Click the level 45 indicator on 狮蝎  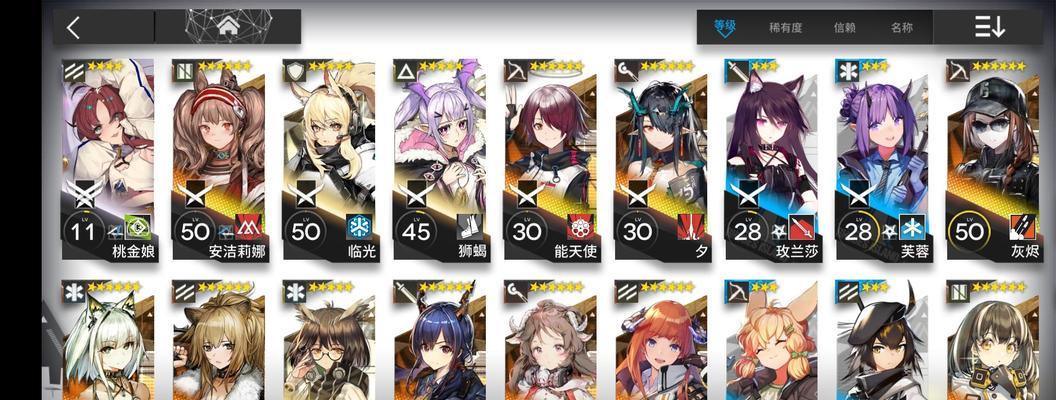(416, 231)
